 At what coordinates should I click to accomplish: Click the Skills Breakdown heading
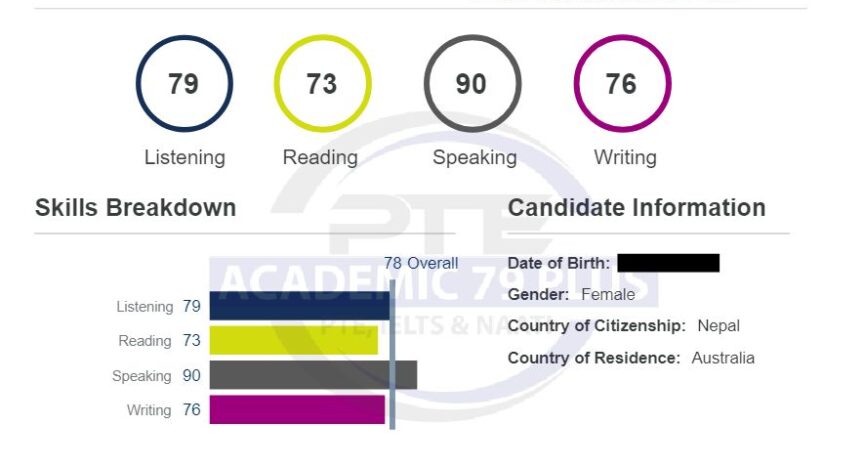(x=136, y=208)
